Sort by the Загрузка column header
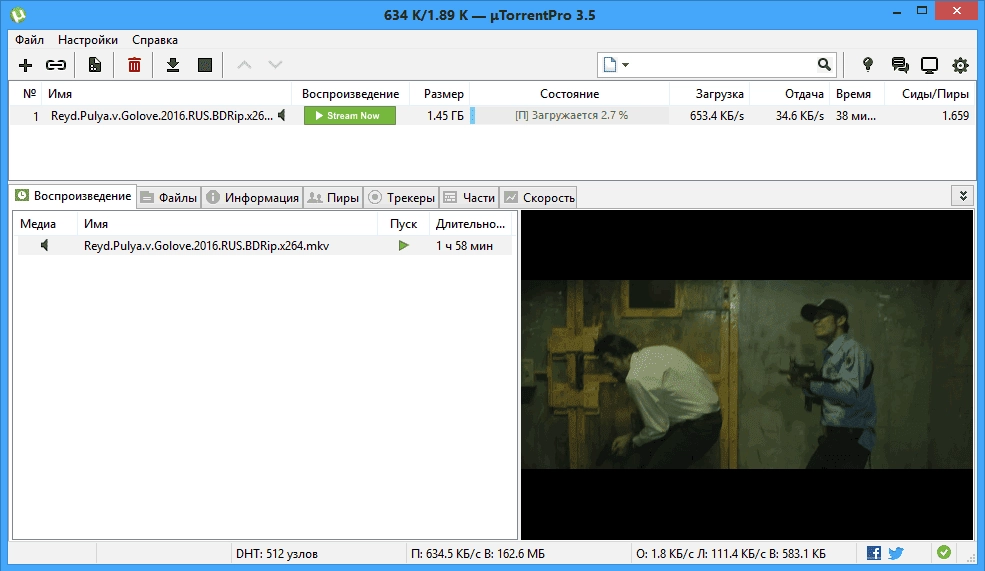985x571 pixels. pos(710,94)
